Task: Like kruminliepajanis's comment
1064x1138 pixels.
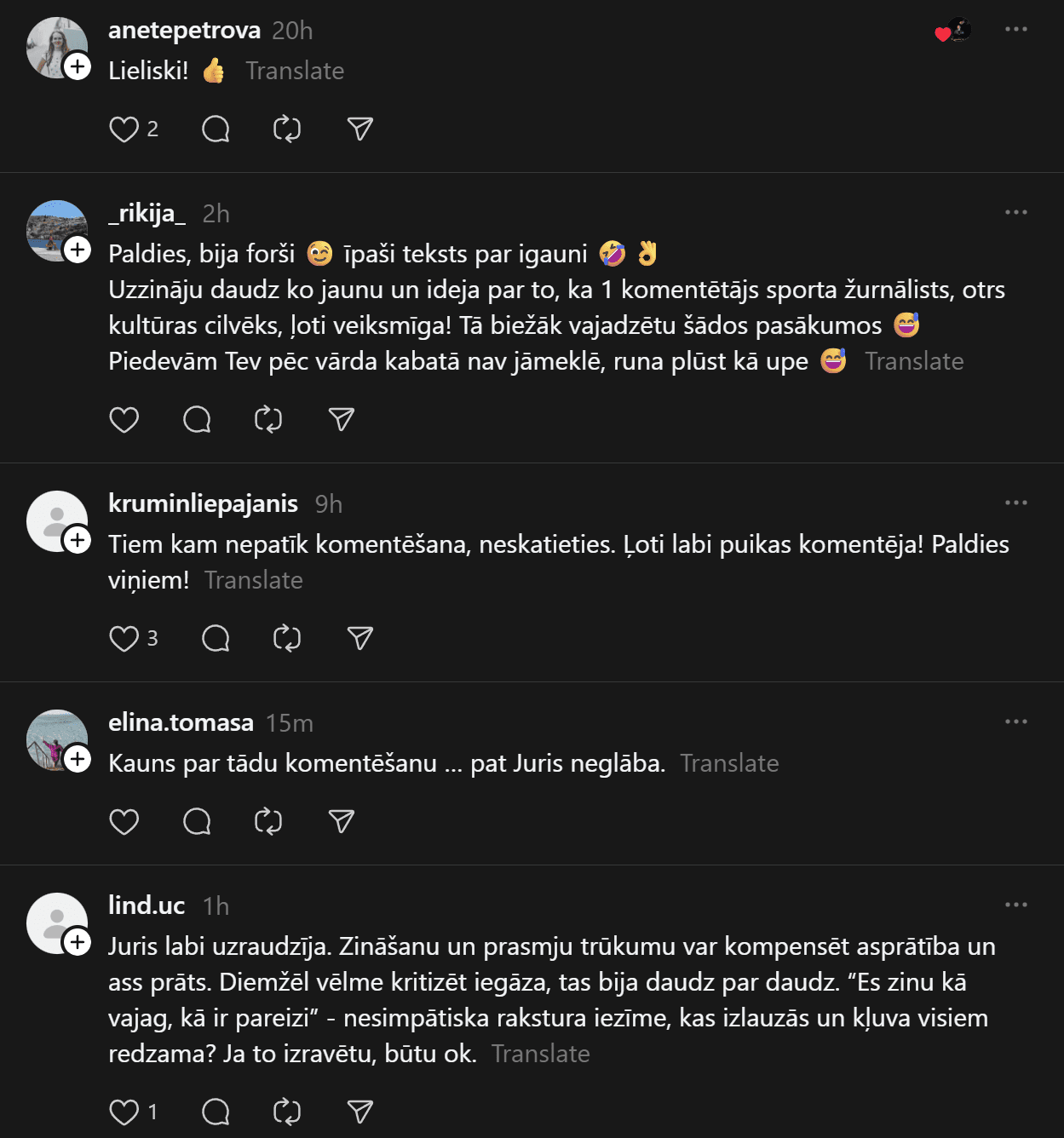Action: [124, 639]
